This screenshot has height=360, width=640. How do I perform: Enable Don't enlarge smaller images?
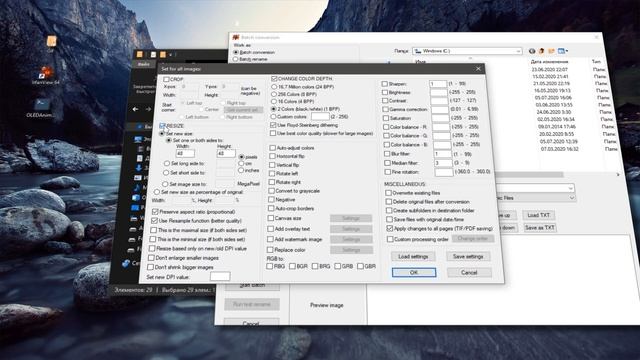[151, 258]
